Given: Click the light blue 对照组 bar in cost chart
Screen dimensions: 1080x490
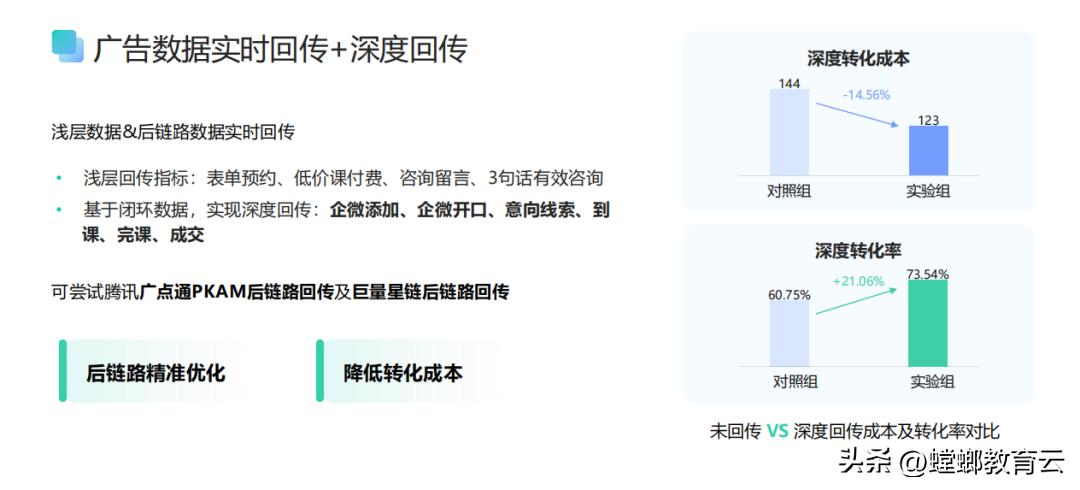Looking at the screenshot, I should (789, 132).
